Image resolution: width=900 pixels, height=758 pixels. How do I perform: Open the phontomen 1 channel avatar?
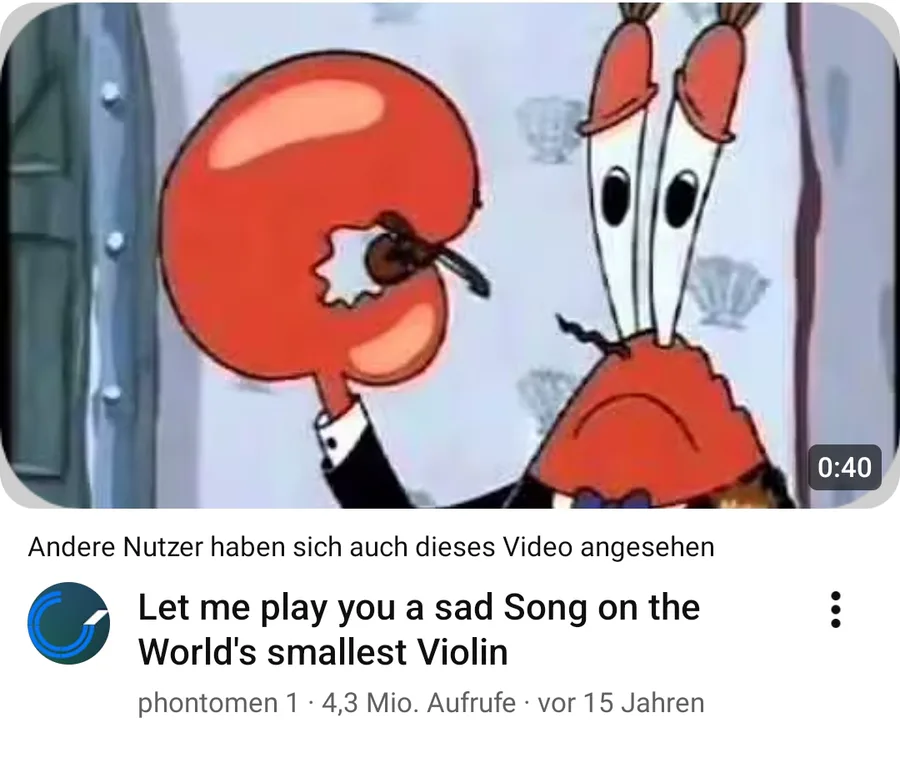coord(68,623)
